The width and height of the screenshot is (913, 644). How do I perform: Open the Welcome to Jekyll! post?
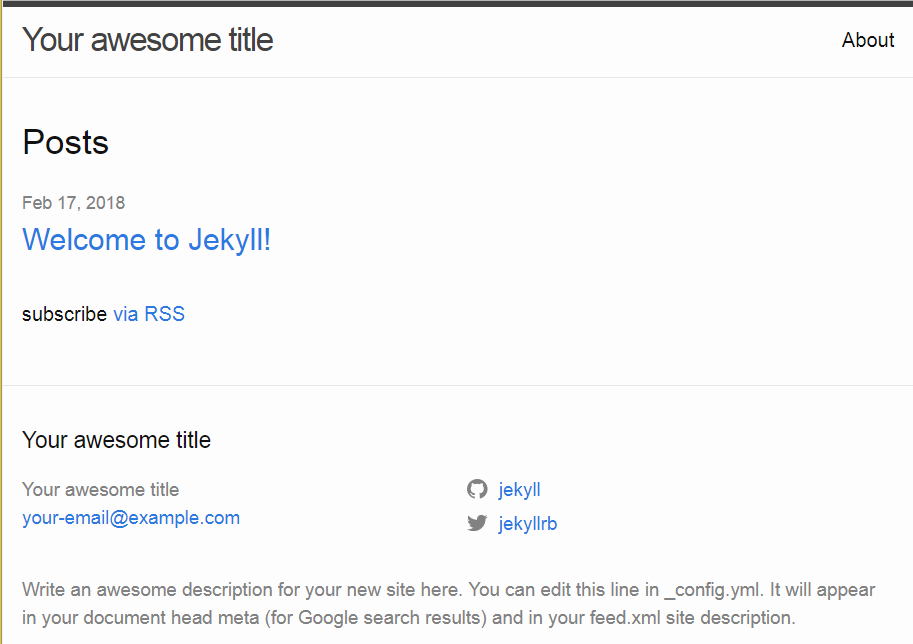click(147, 239)
